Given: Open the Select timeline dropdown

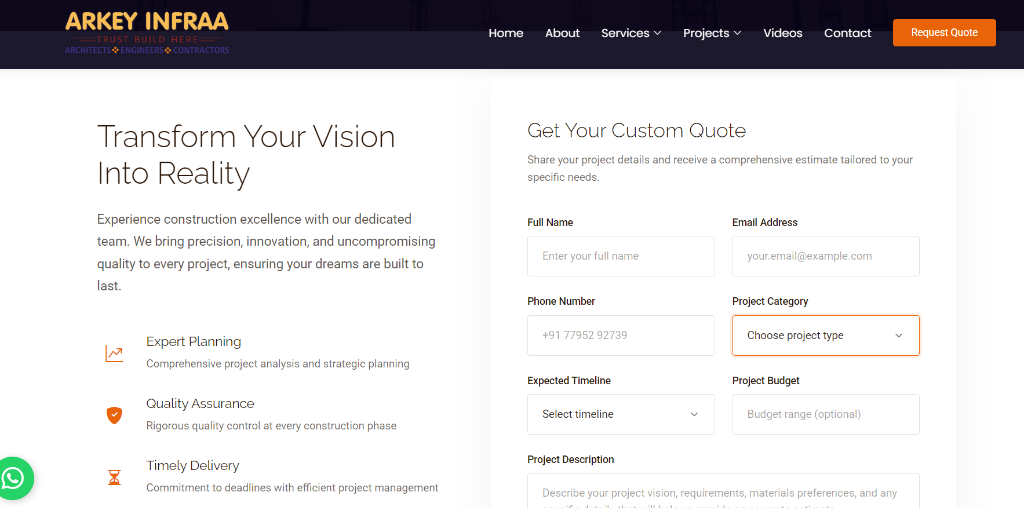Looking at the screenshot, I should (620, 415).
